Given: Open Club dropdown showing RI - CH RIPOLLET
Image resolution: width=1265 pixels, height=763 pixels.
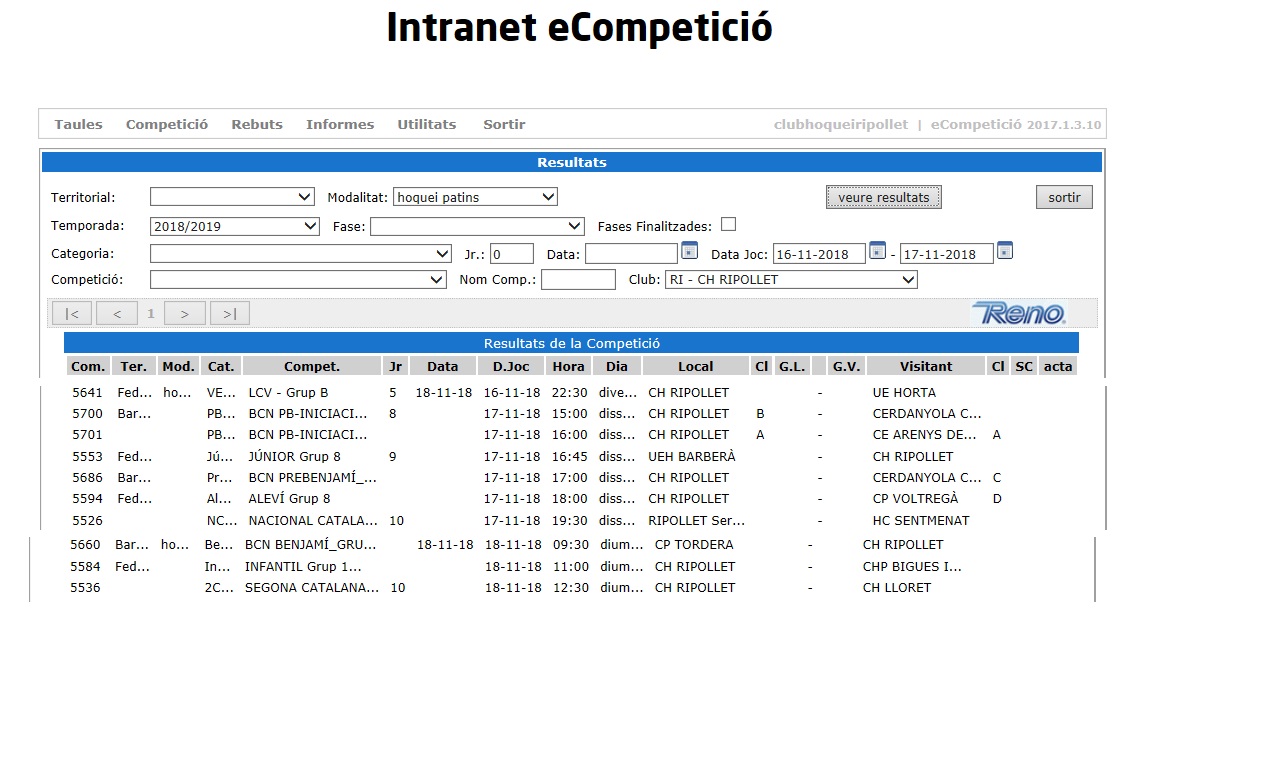Looking at the screenshot, I should coord(791,280).
